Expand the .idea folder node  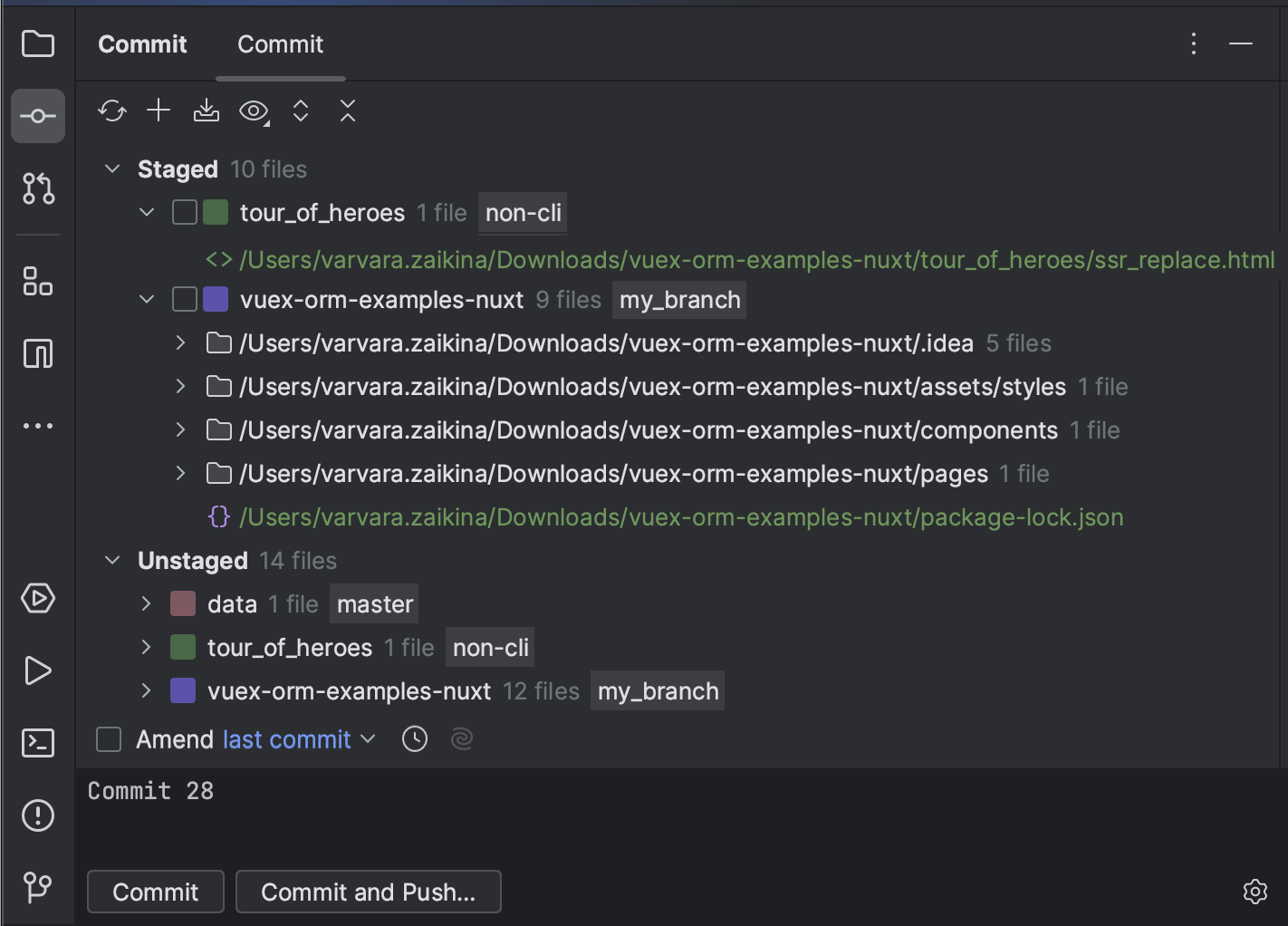point(180,342)
